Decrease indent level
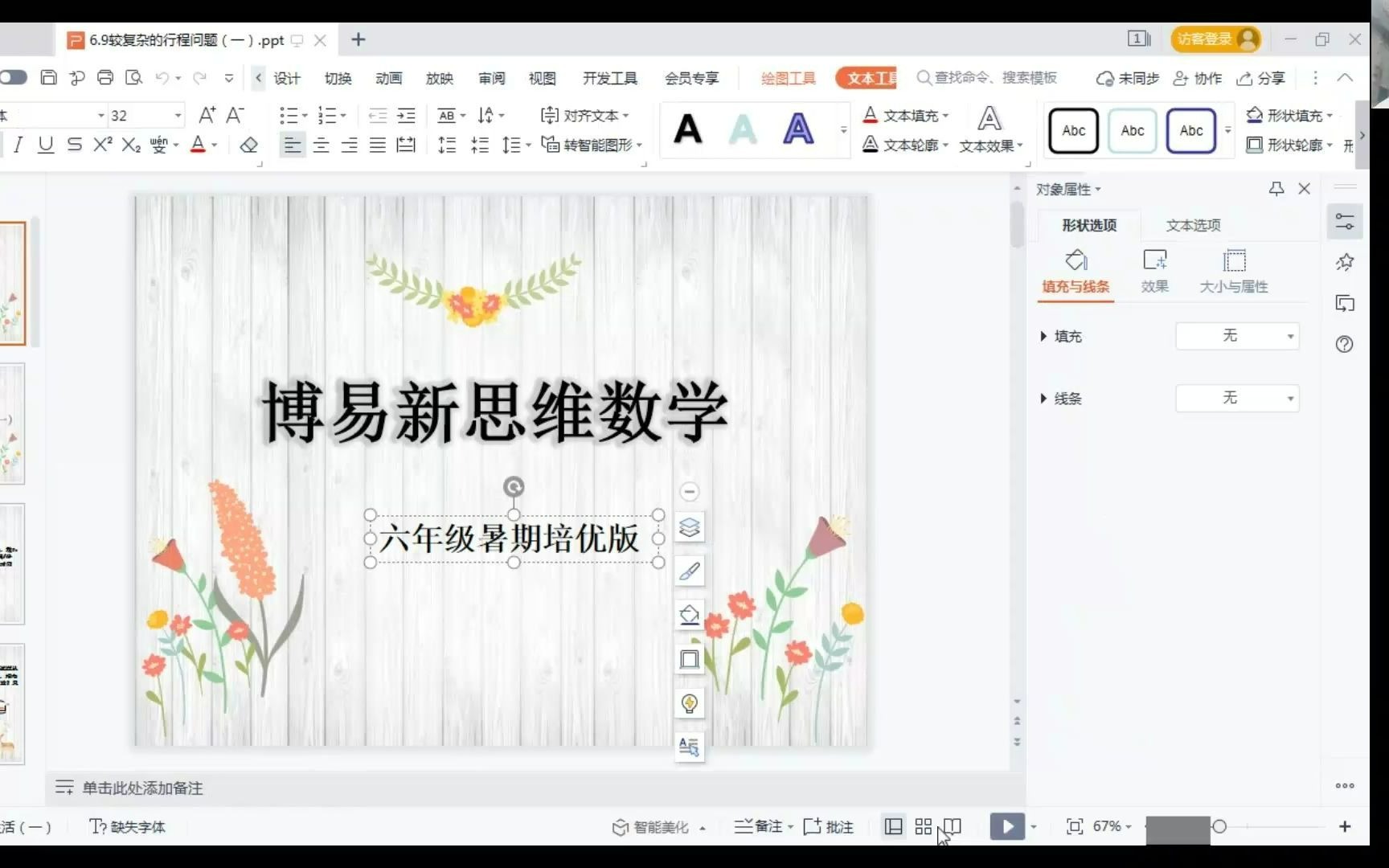This screenshot has width=1389, height=868. pos(378,116)
